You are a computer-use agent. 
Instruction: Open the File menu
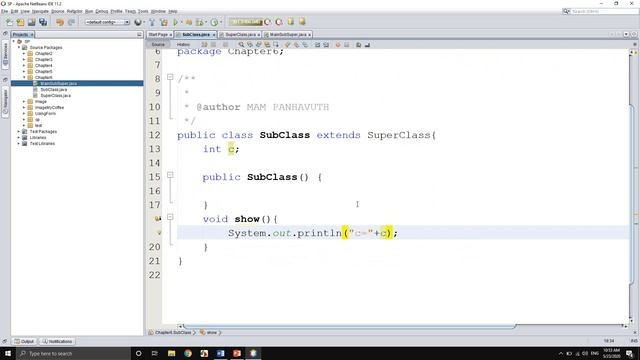[x=4, y=11]
